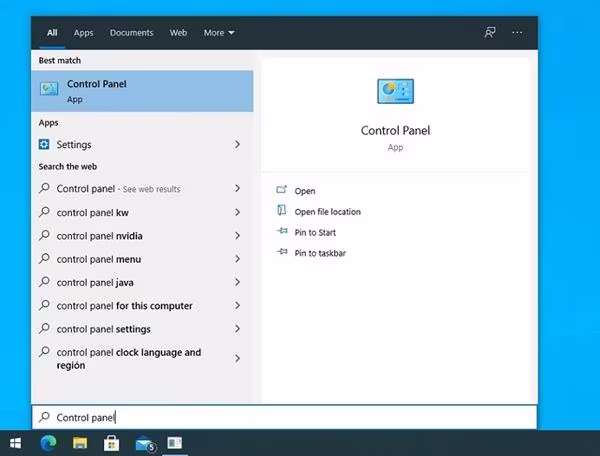600x456 pixels.
Task: Click the search icon beside 'control panel menu'
Action: (44, 258)
